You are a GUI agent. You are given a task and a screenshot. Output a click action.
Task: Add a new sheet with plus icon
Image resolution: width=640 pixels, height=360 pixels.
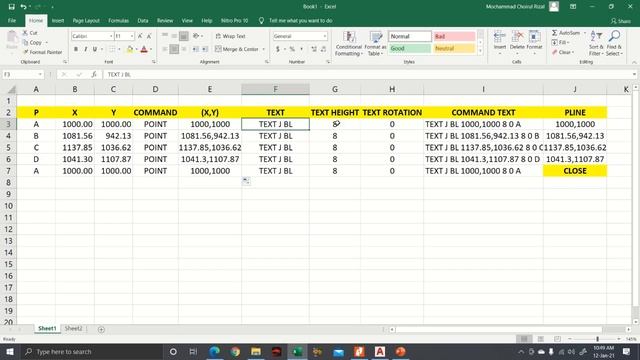click(x=101, y=329)
